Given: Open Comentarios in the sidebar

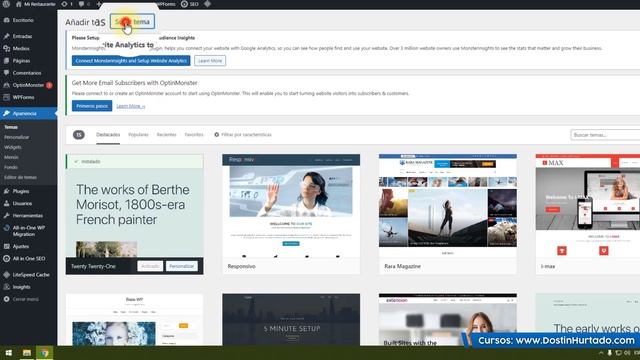Looking at the screenshot, I should (x=27, y=73).
